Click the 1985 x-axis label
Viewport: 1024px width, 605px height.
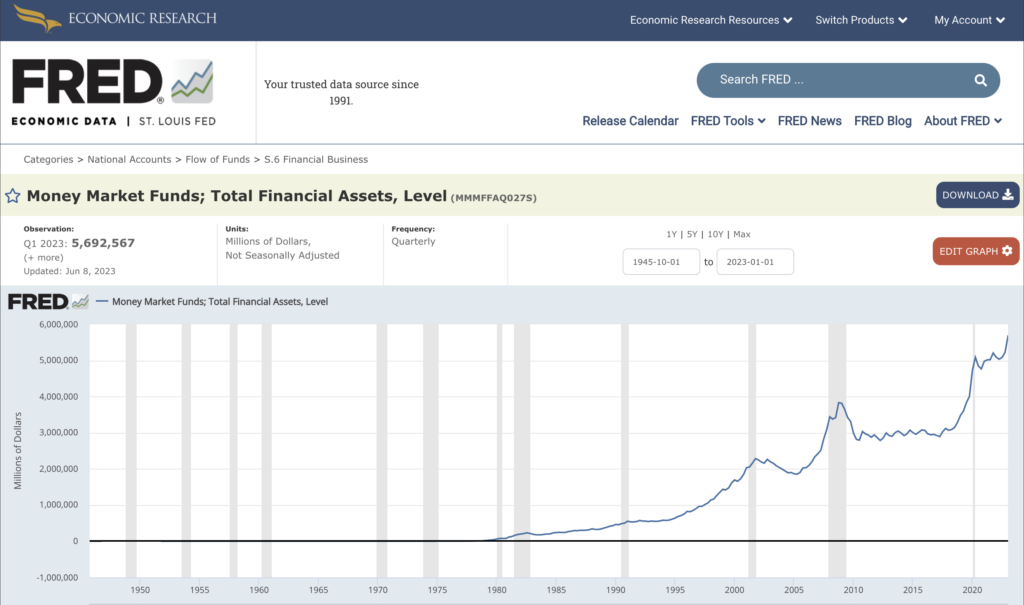point(556,590)
